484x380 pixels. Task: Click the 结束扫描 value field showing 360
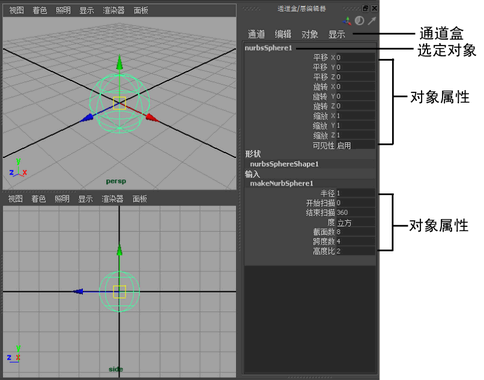355,213
